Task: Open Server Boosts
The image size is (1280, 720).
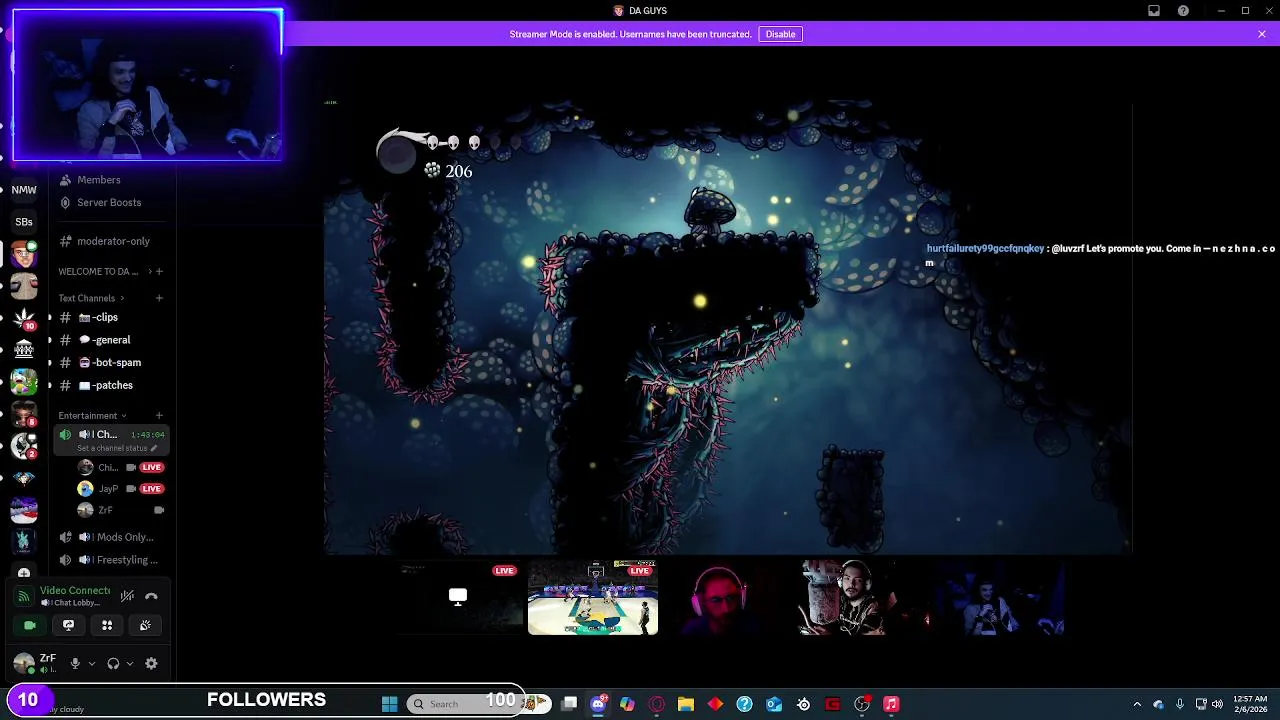Action: click(x=111, y=202)
